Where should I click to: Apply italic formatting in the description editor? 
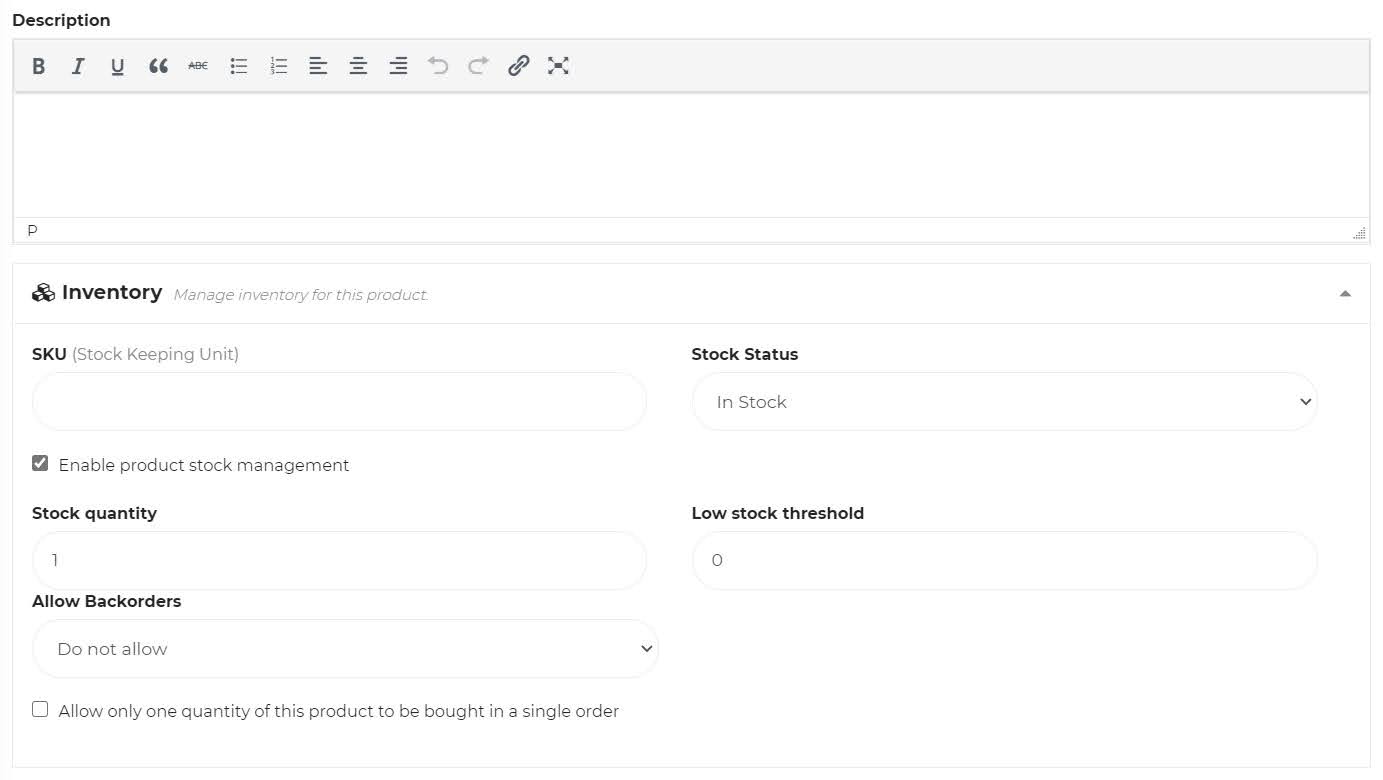click(x=78, y=66)
